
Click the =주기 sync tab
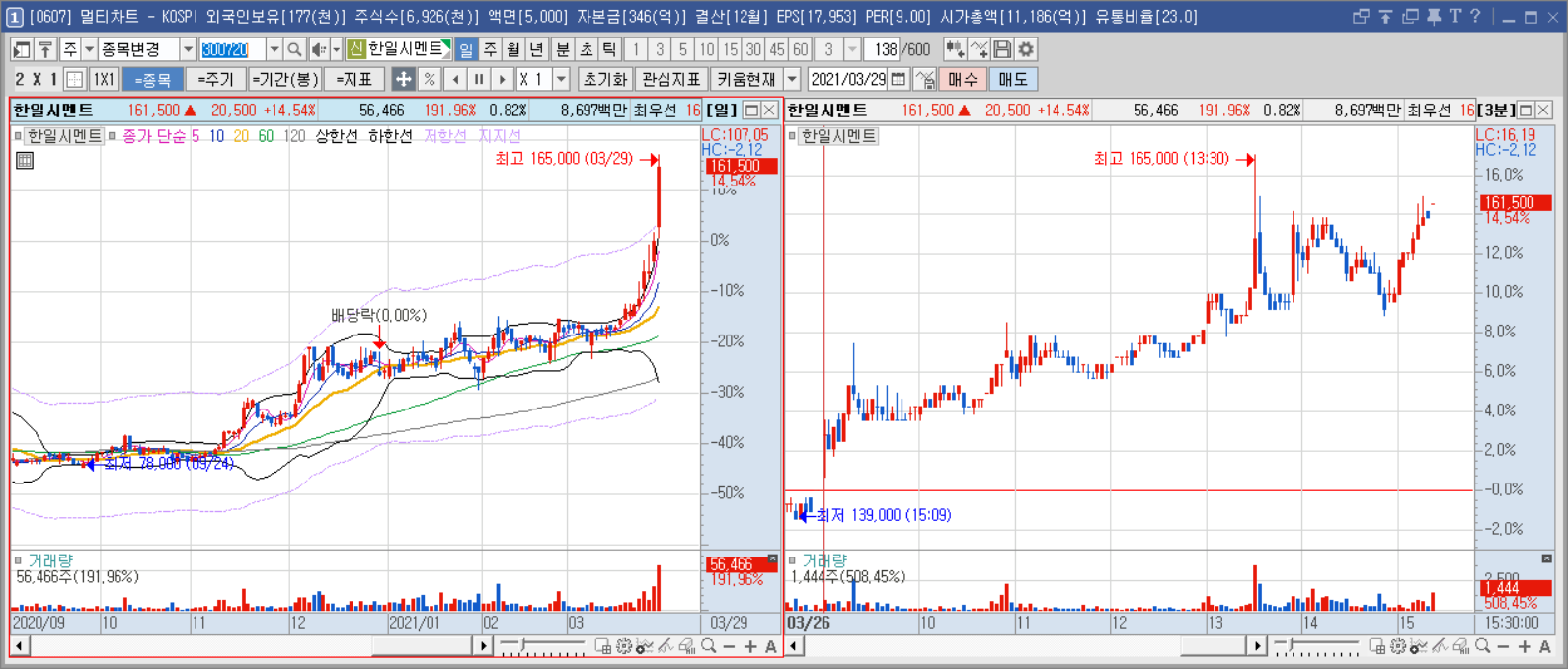pos(215,79)
